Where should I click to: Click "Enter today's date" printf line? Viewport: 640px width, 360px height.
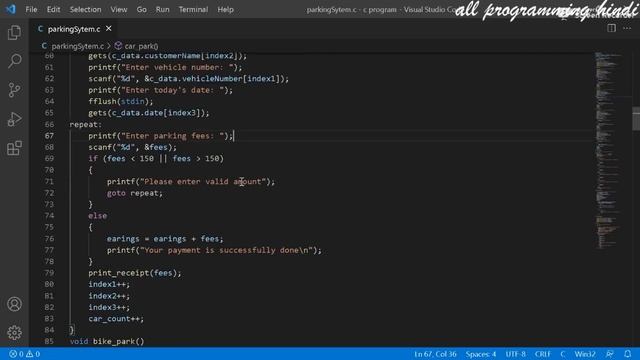[x=160, y=90]
